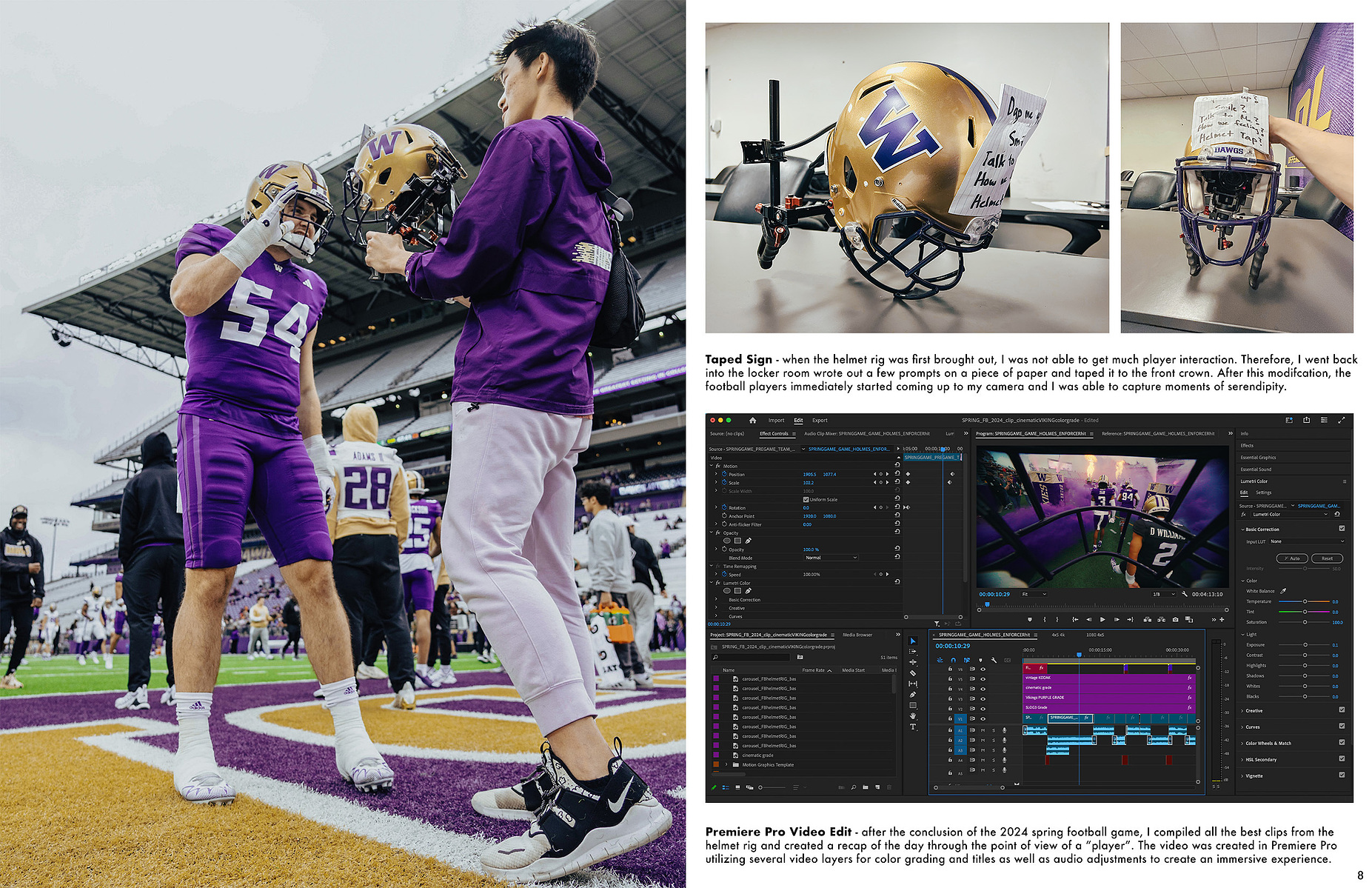Click the Export Frame camera icon
This screenshot has width=1372, height=888.
tap(1175, 619)
